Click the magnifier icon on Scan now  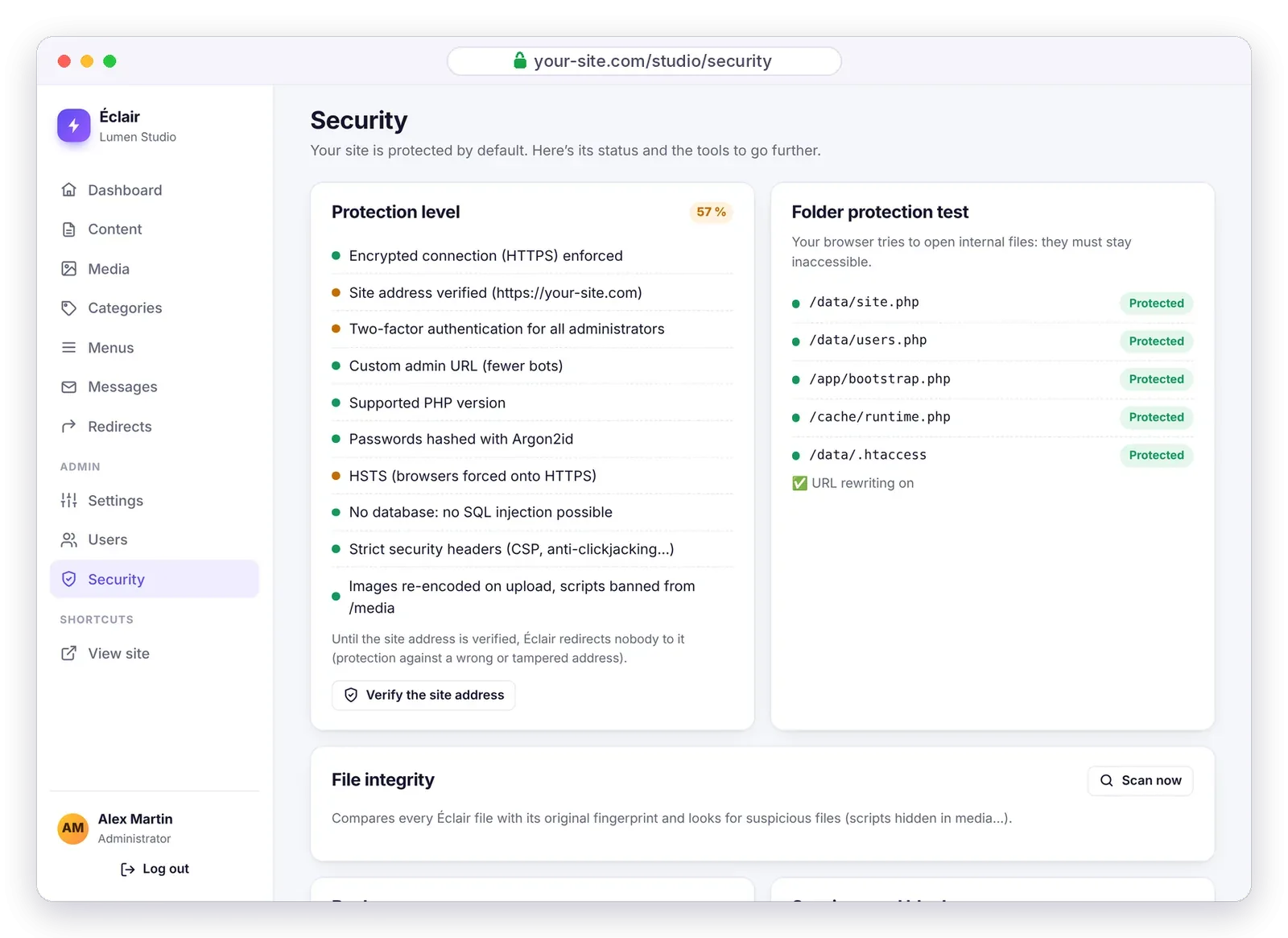(1107, 780)
